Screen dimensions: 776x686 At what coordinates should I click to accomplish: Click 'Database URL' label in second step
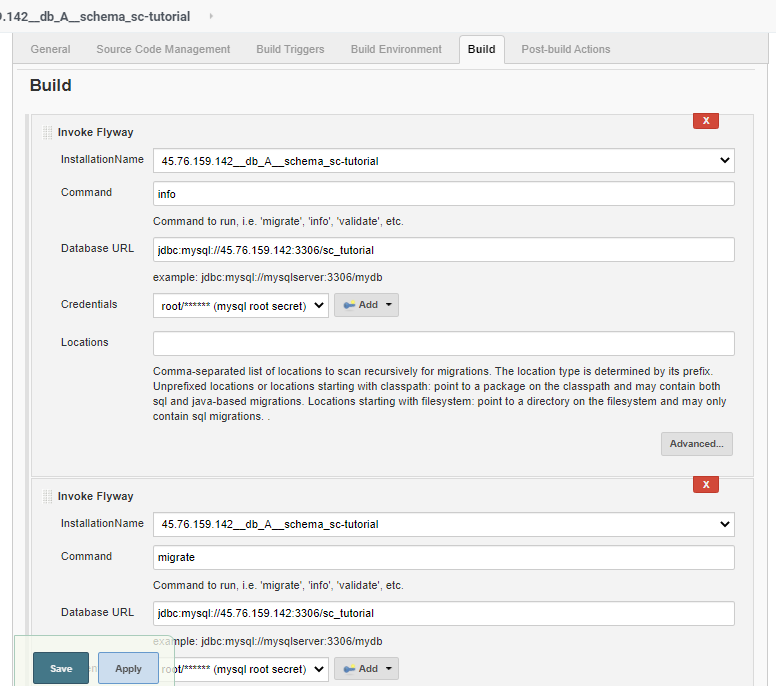tap(97, 612)
